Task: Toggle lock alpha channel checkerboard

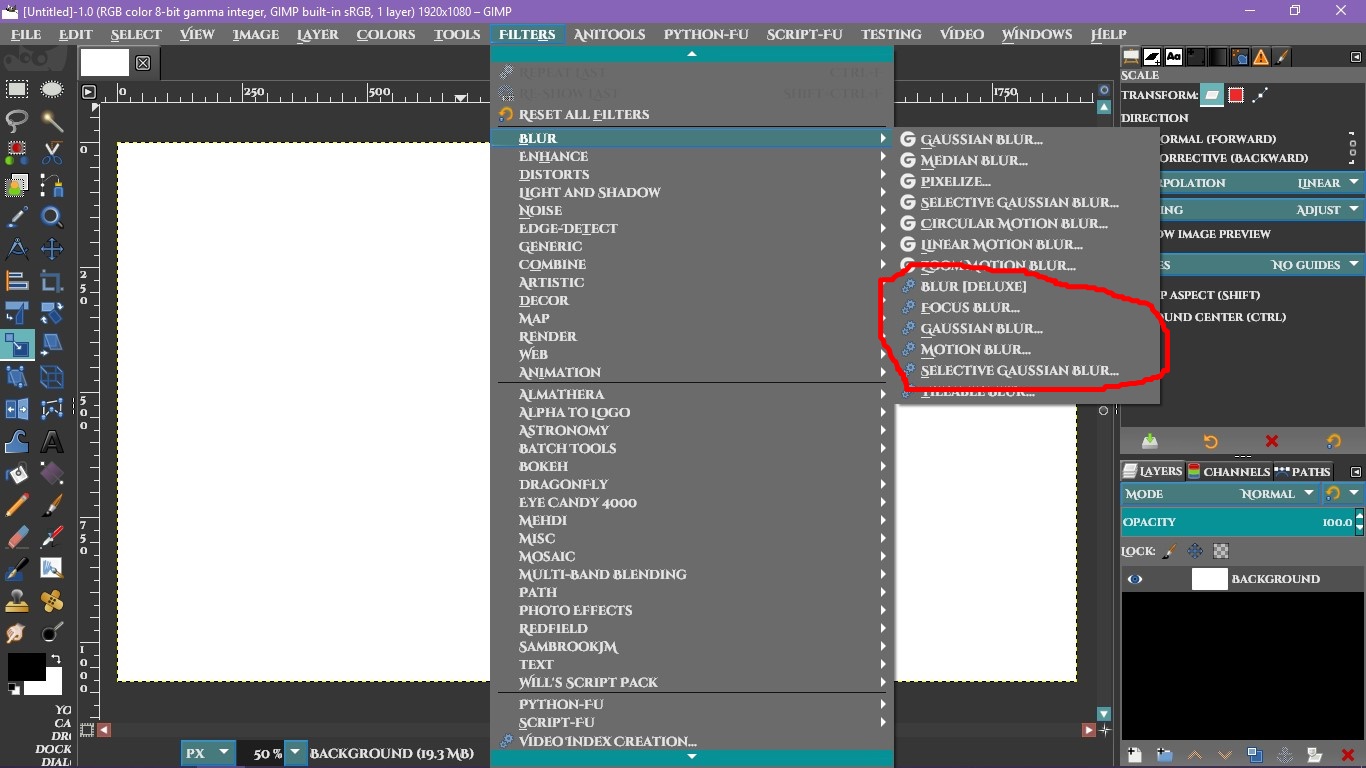Action: pos(1221,551)
